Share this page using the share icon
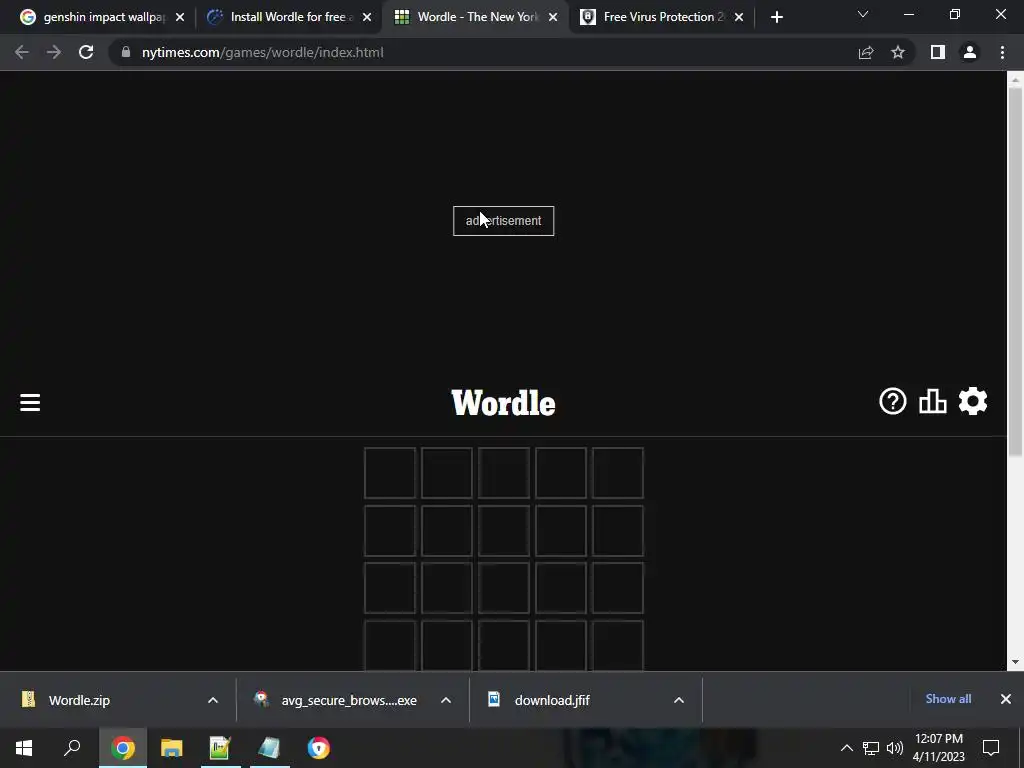This screenshot has width=1024, height=768. click(x=866, y=52)
